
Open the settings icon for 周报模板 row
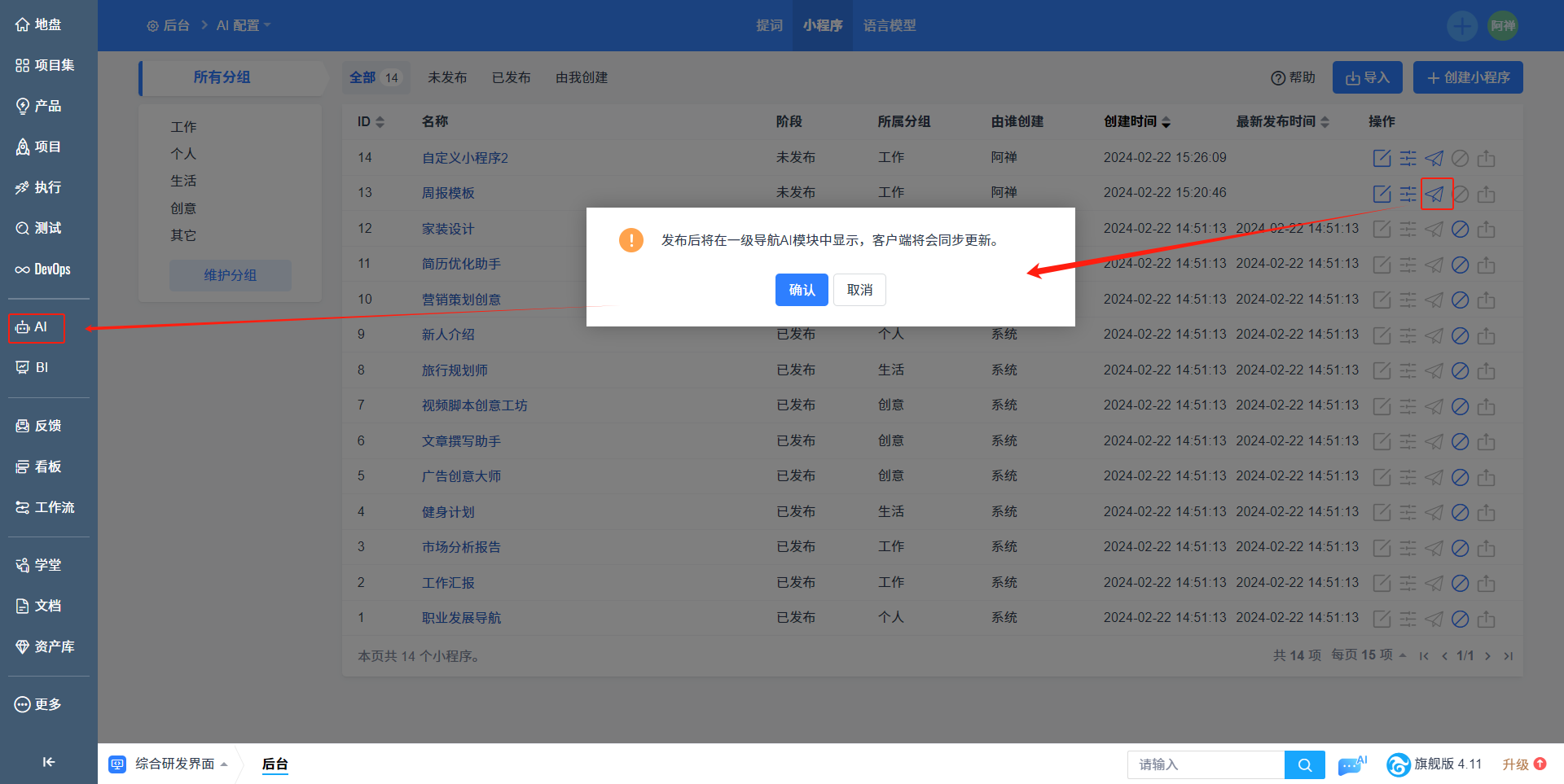(x=1408, y=194)
